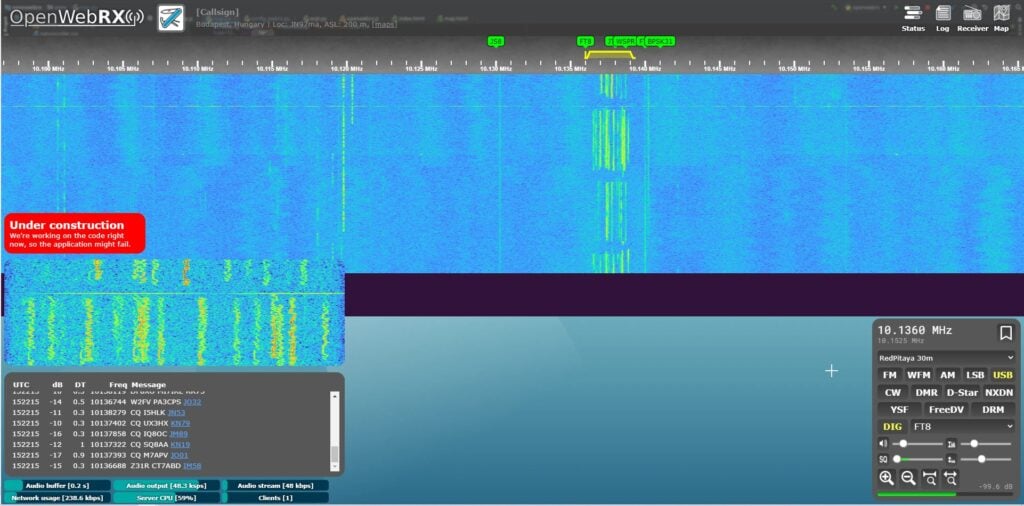1024x506 pixels.
Task: Zoom out fully with the total zoom-out icon
Action: 952,478
